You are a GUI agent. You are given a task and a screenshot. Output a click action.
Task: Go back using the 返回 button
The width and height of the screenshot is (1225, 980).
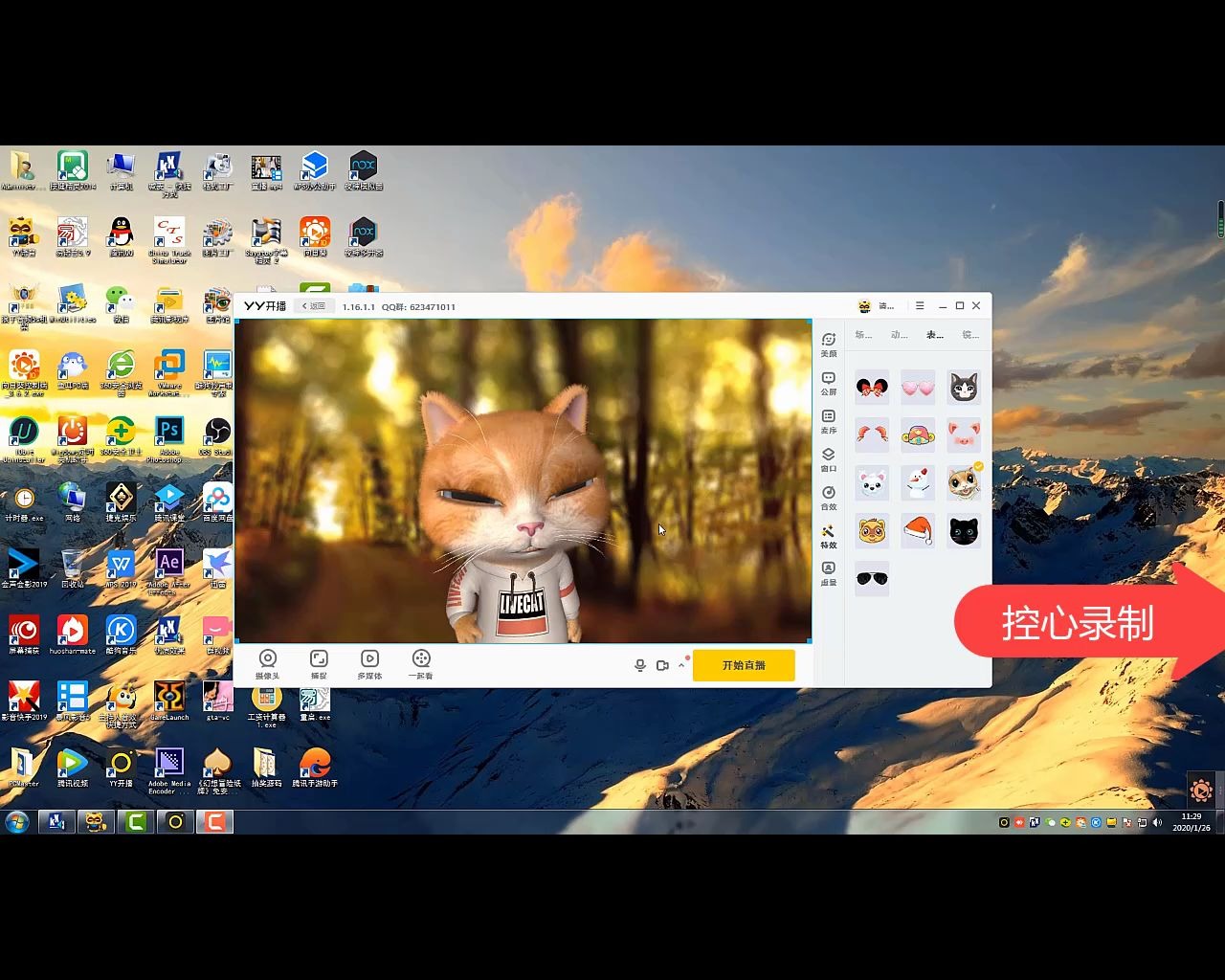[x=314, y=306]
